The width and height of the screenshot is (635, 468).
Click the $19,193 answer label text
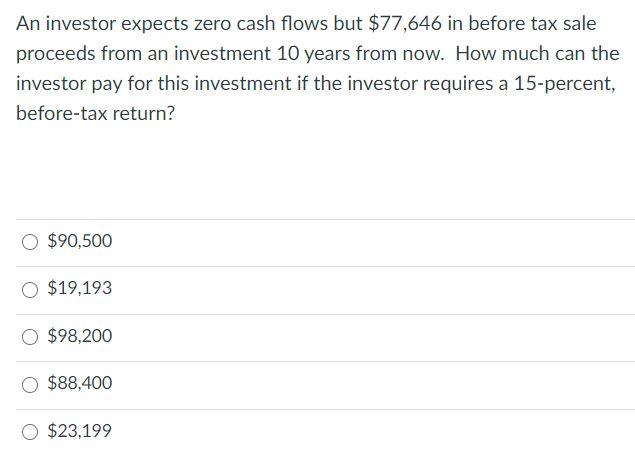79,288
